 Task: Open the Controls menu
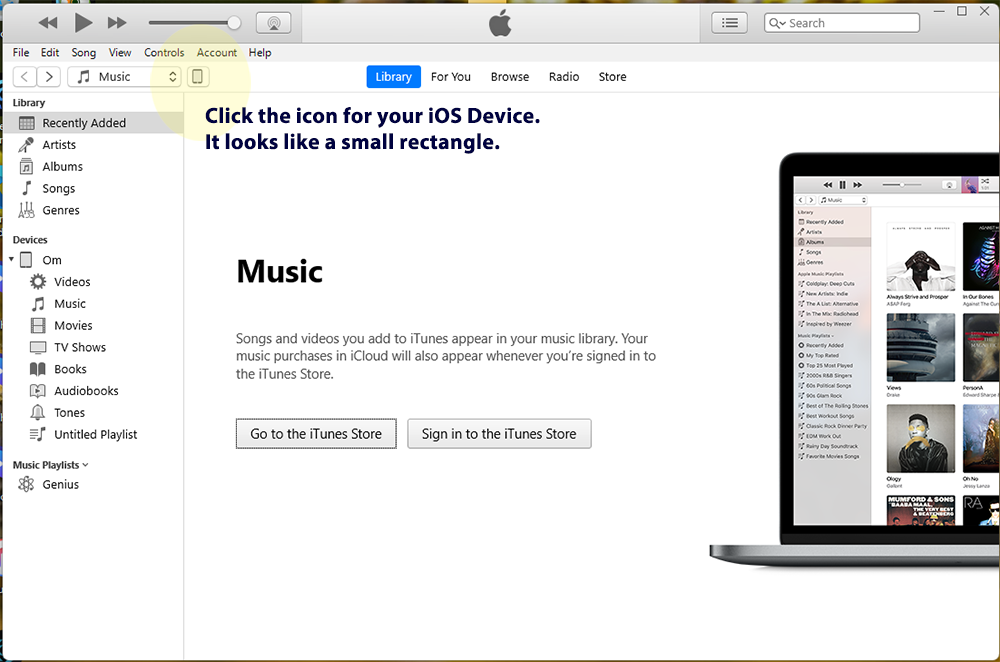pos(164,52)
